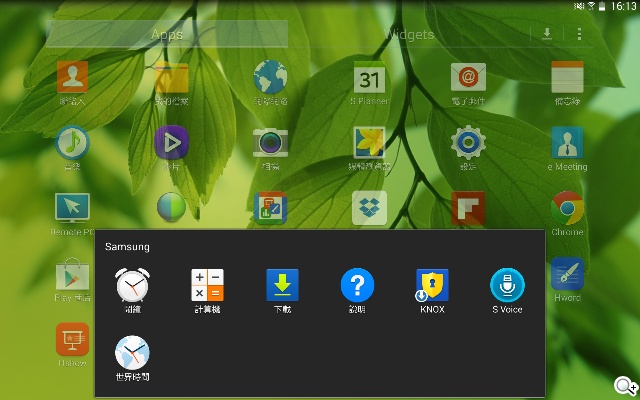The image size is (640, 400).
Task: Launch the Music note app
Action: click(72, 142)
